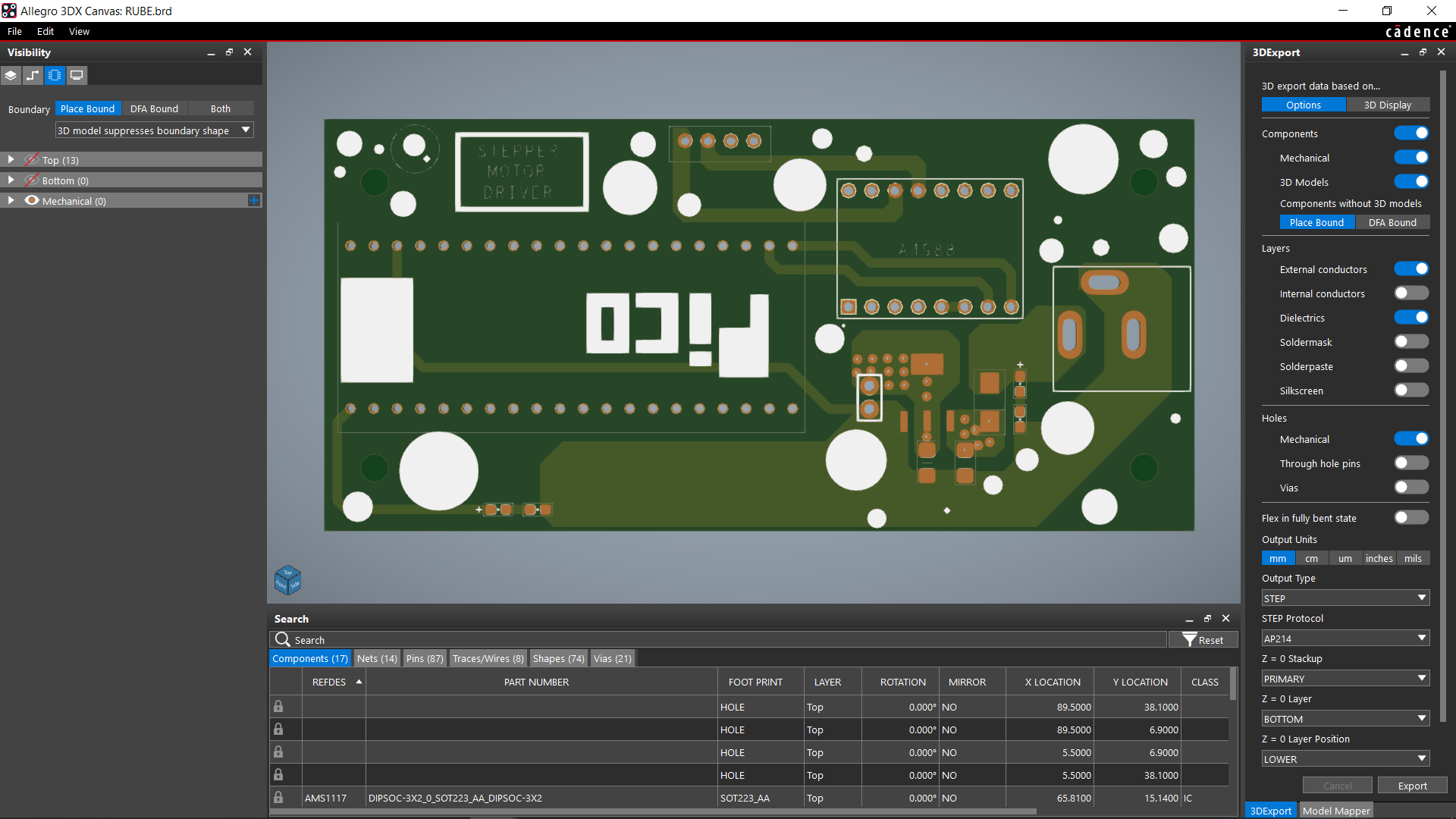Select the Display visibility icon
1456x819 pixels.
[x=77, y=75]
